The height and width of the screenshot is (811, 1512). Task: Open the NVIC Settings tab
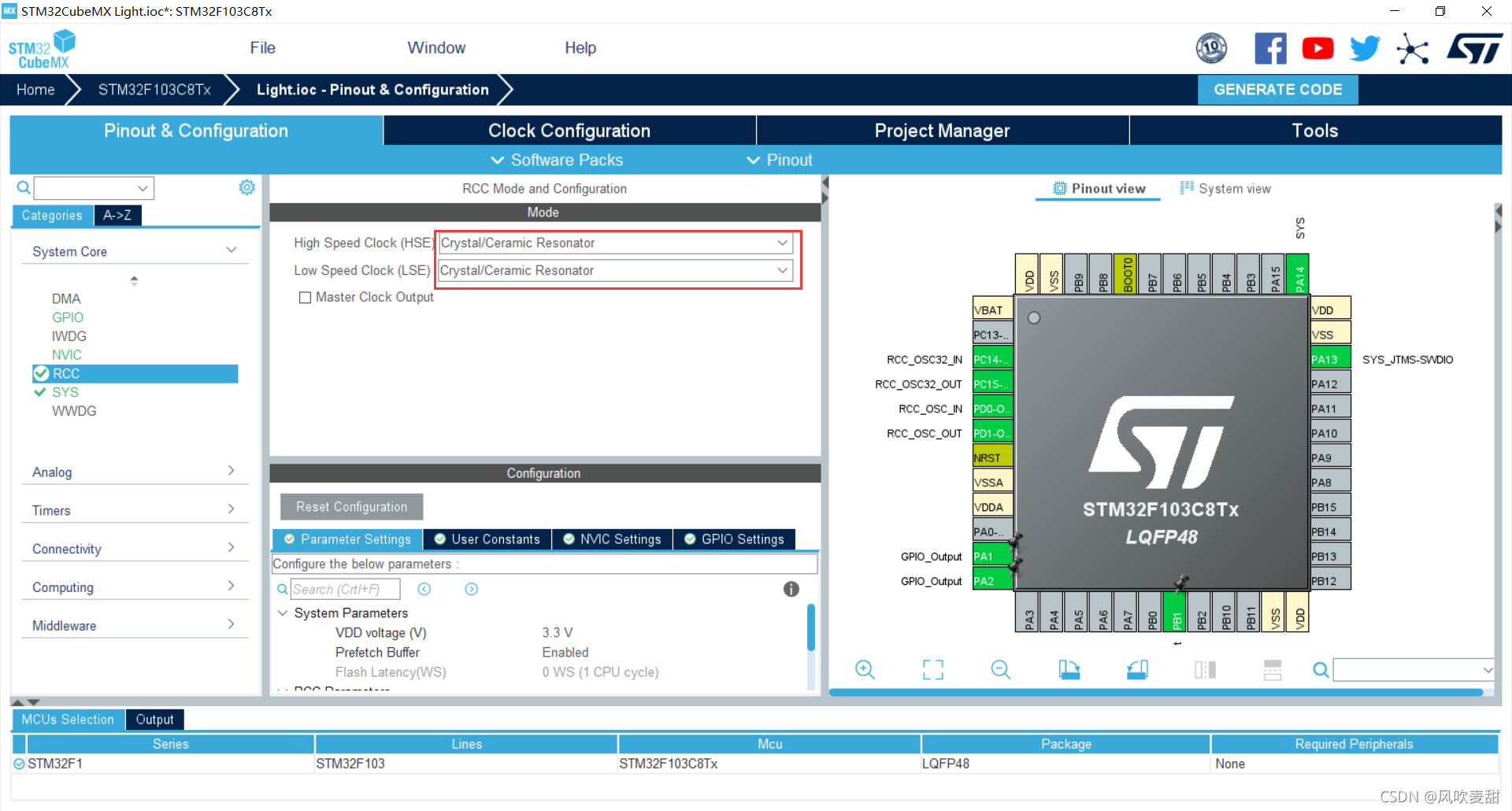(613, 539)
